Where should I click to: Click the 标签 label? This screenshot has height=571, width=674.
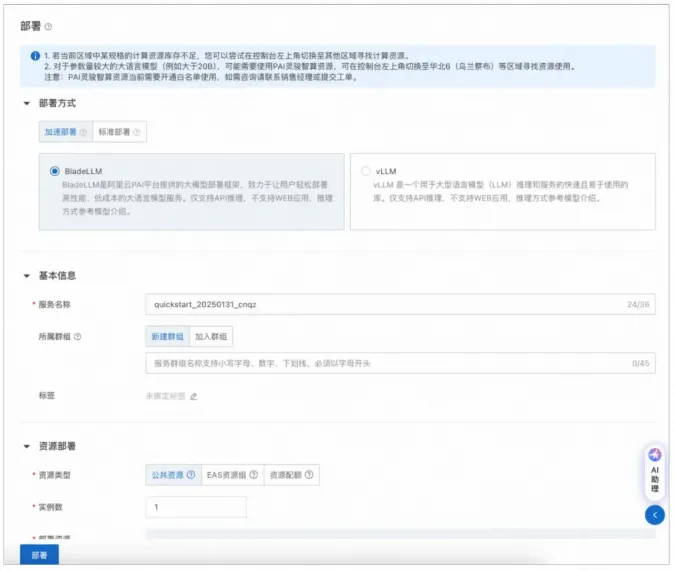(x=47, y=396)
